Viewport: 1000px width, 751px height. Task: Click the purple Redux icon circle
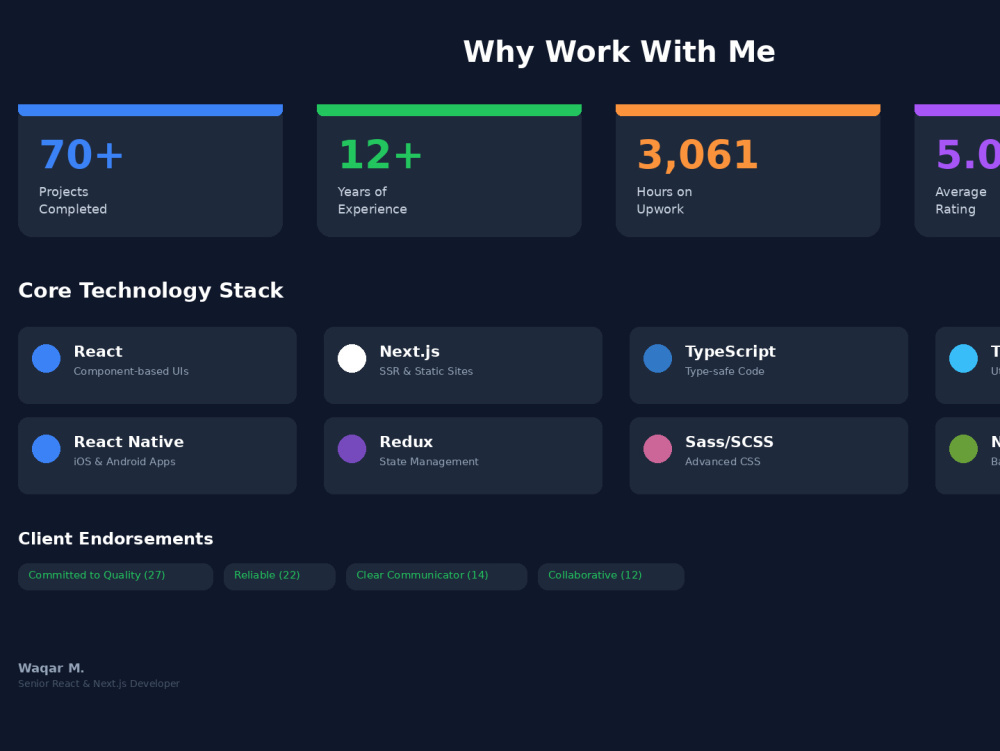tap(352, 449)
